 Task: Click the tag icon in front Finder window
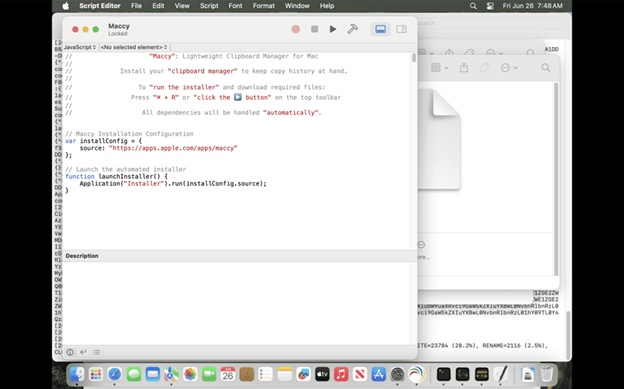(x=484, y=68)
